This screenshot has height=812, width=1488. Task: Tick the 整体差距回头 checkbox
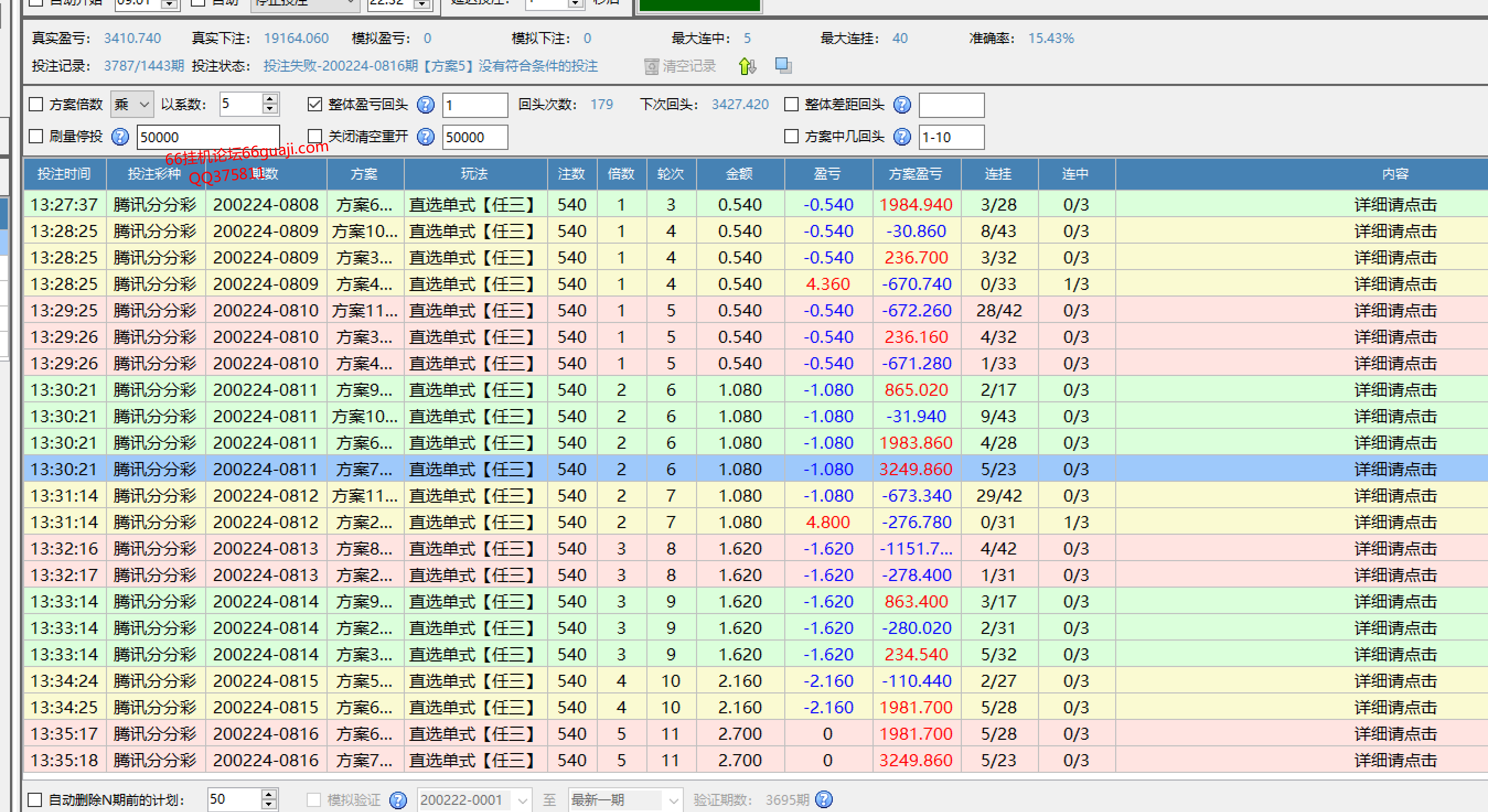[791, 105]
